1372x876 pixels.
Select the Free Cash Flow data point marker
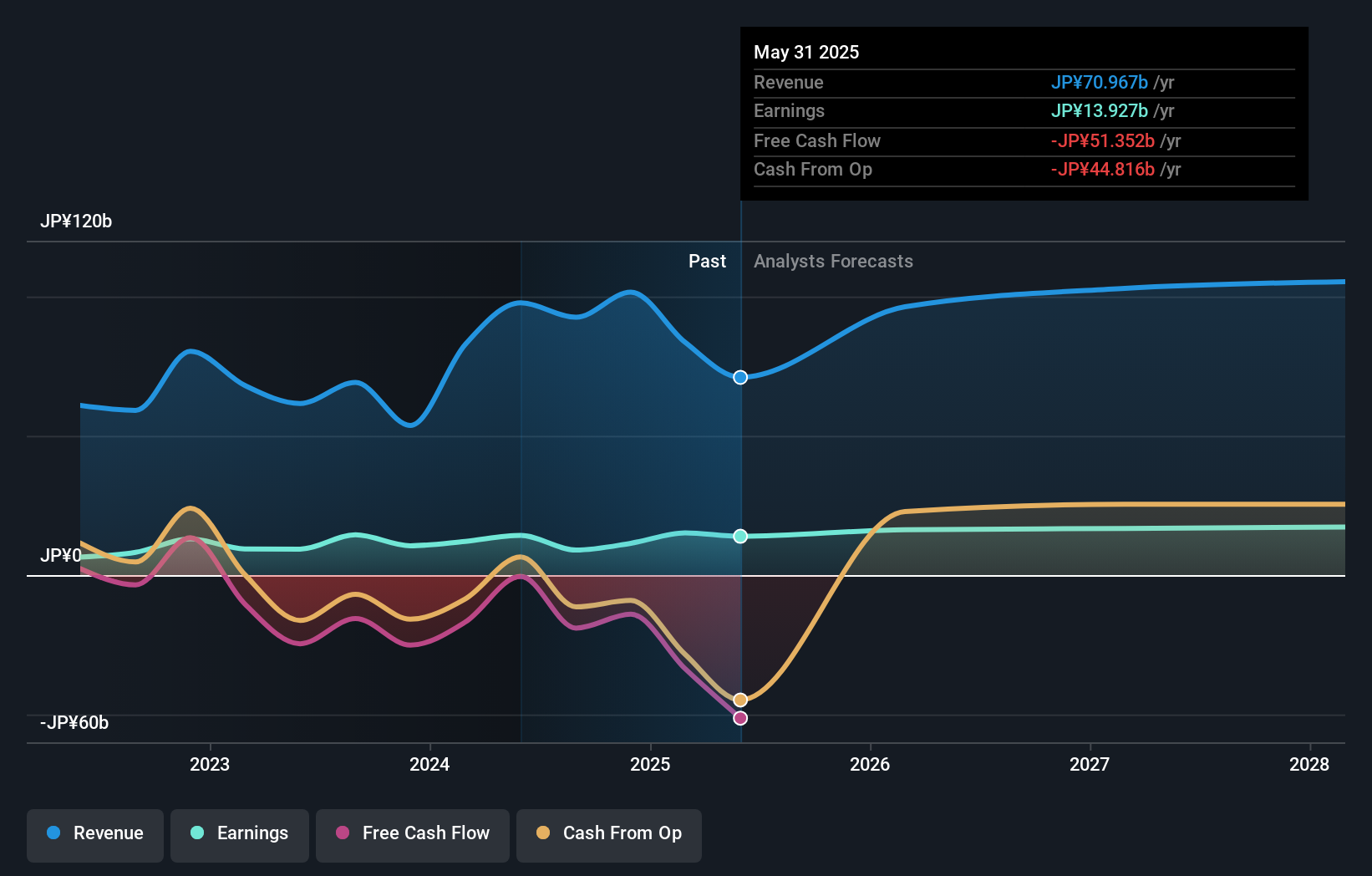click(740, 718)
